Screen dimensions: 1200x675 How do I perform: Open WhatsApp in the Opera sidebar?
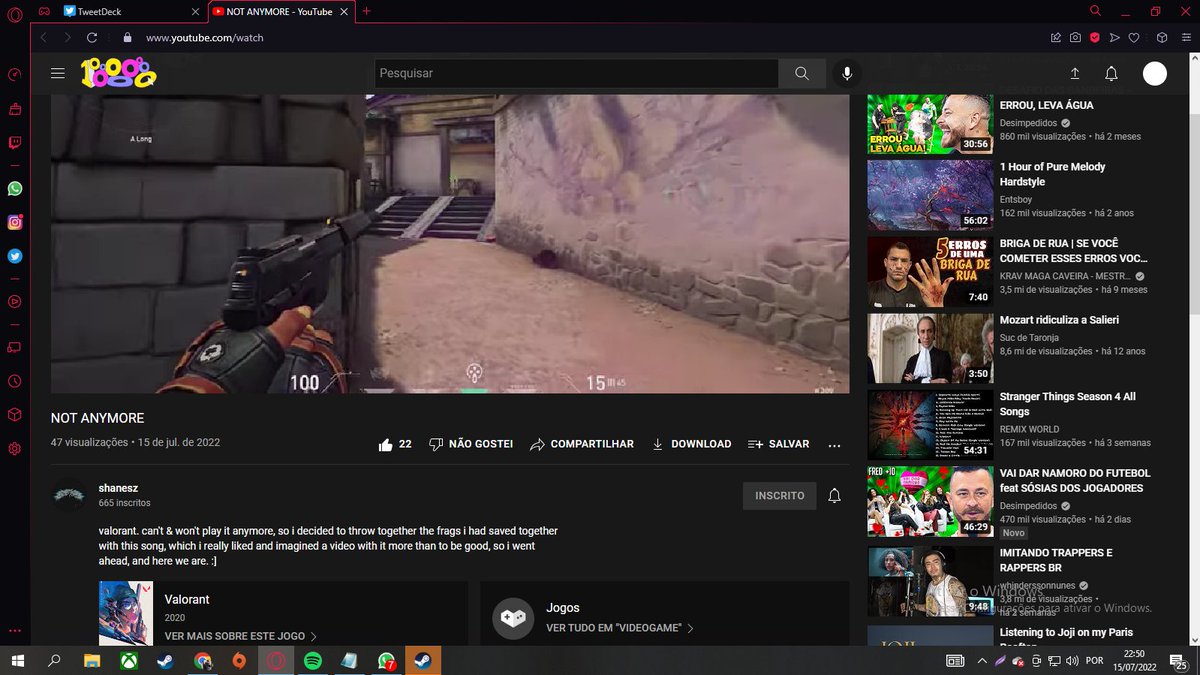(14, 188)
